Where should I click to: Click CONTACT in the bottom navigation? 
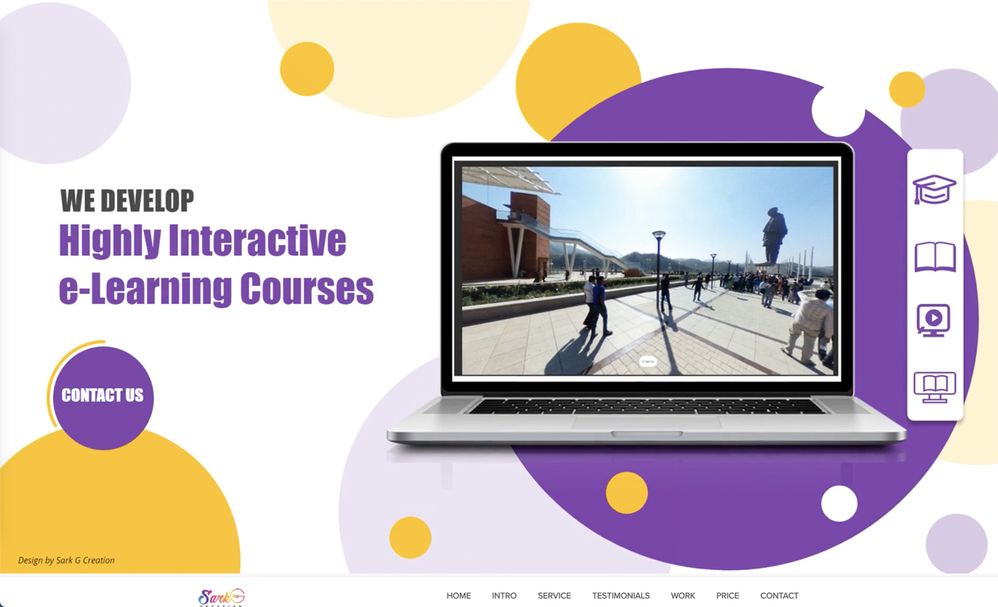click(x=779, y=596)
